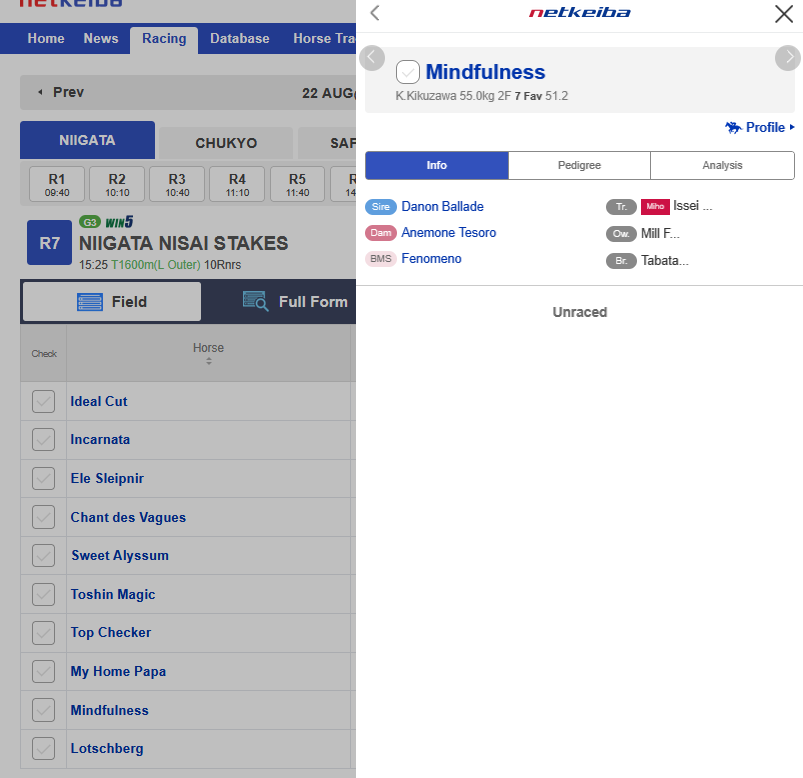This screenshot has width=803, height=778.
Task: Open horse My Home Papa
Action: click(x=118, y=671)
